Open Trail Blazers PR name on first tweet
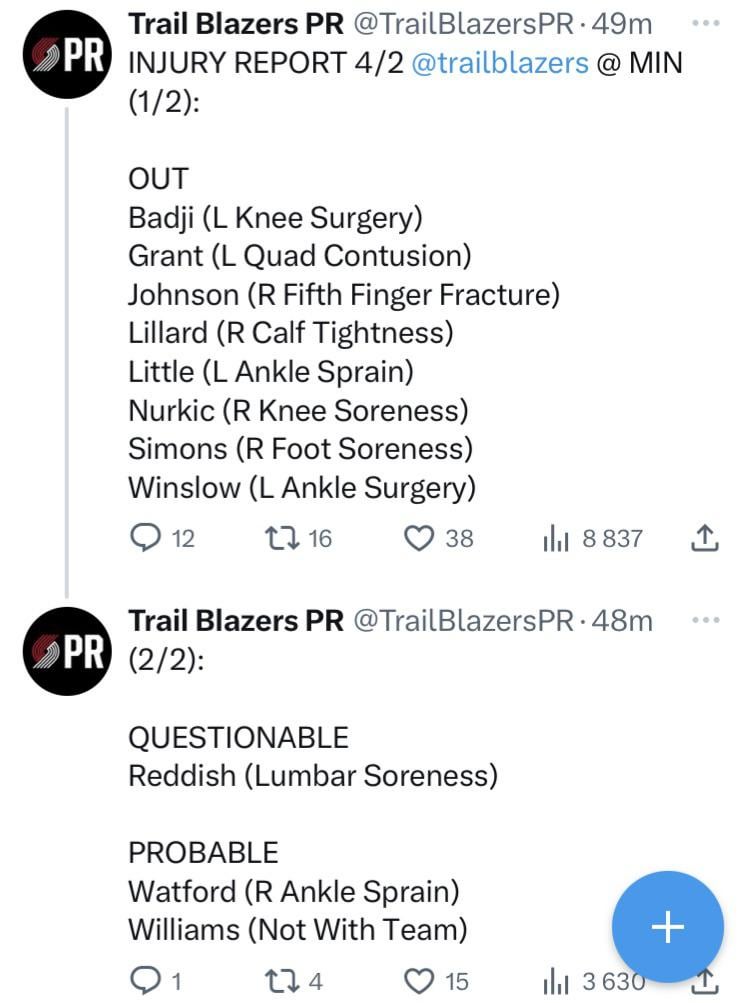Image resolution: width=741 pixels, height=1003 pixels. (x=235, y=23)
